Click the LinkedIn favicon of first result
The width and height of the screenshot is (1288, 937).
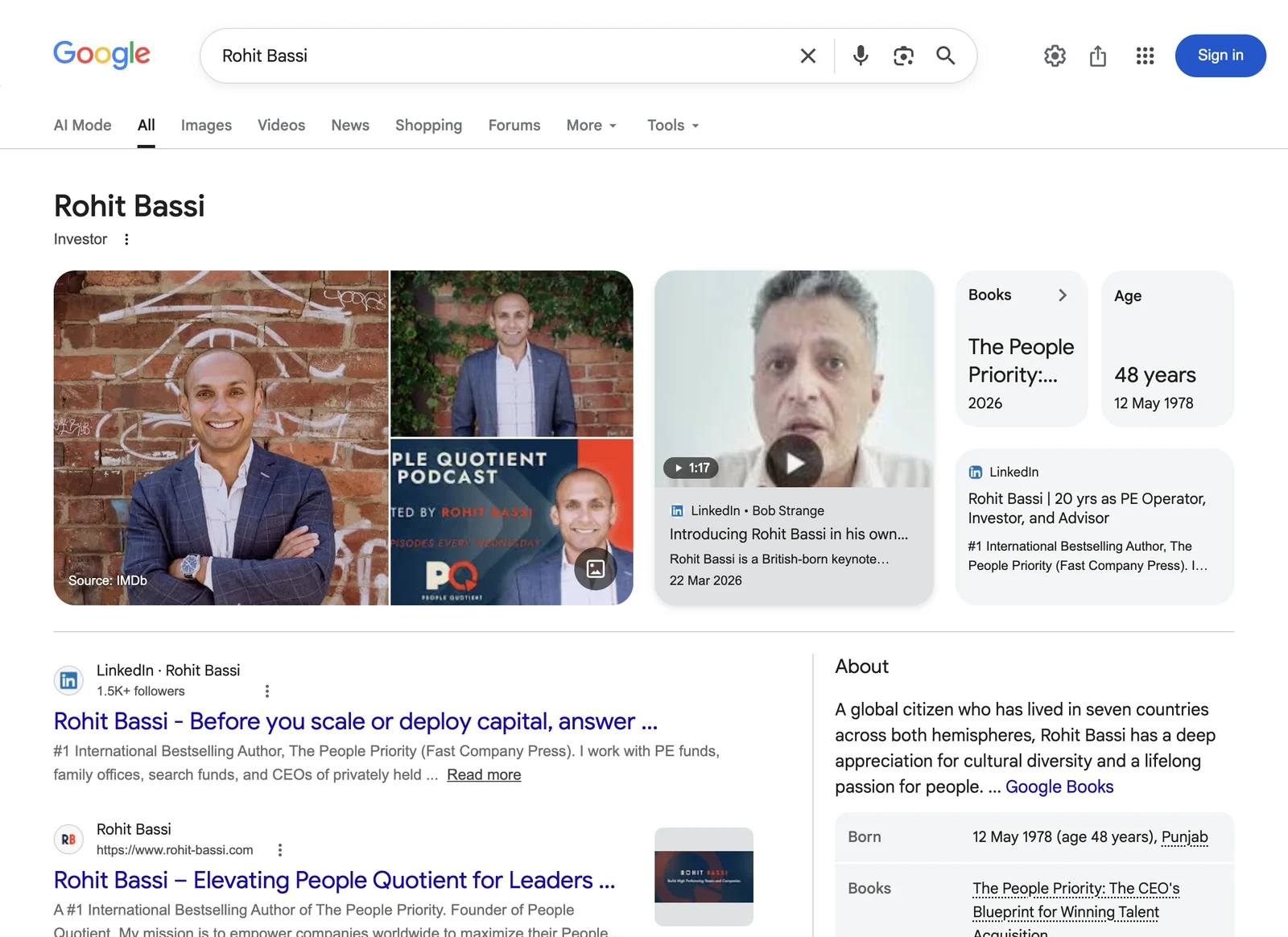click(69, 680)
